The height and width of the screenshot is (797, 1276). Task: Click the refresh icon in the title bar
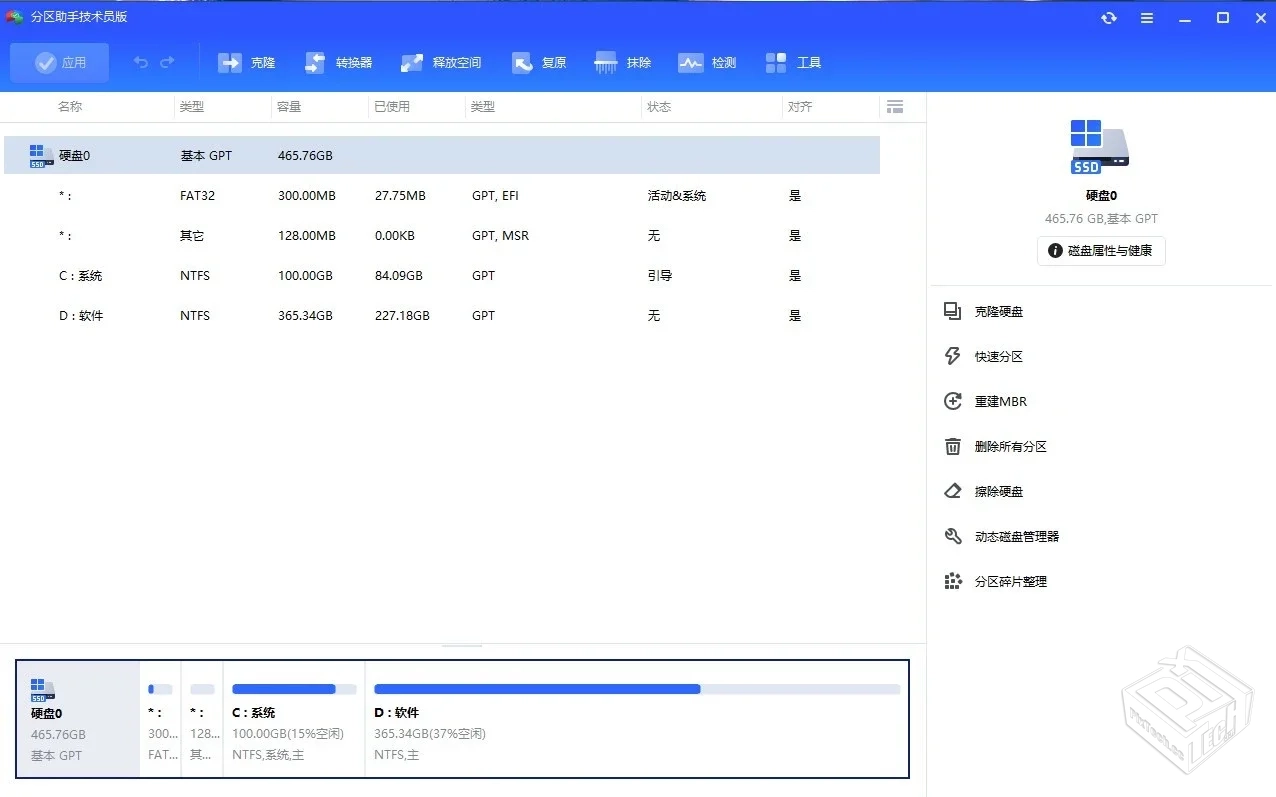tap(1108, 17)
